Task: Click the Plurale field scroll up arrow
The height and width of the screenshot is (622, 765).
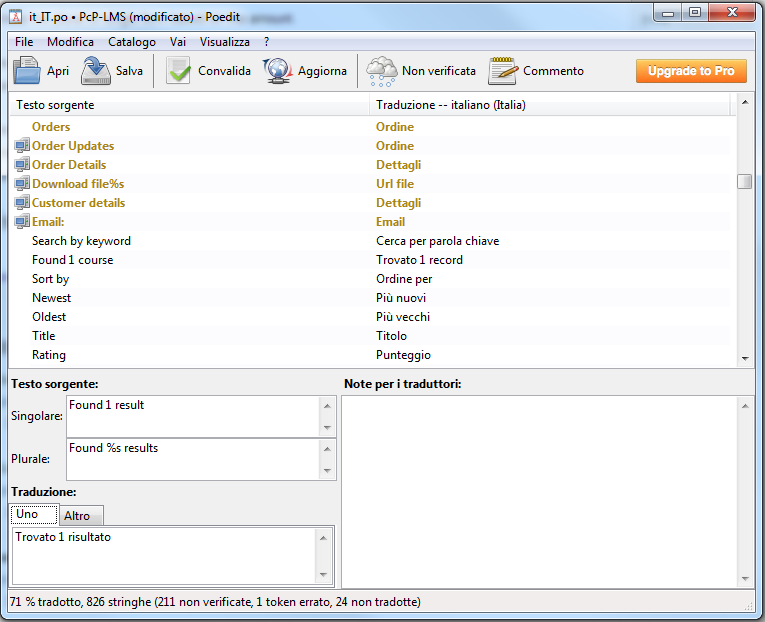Action: (327, 449)
